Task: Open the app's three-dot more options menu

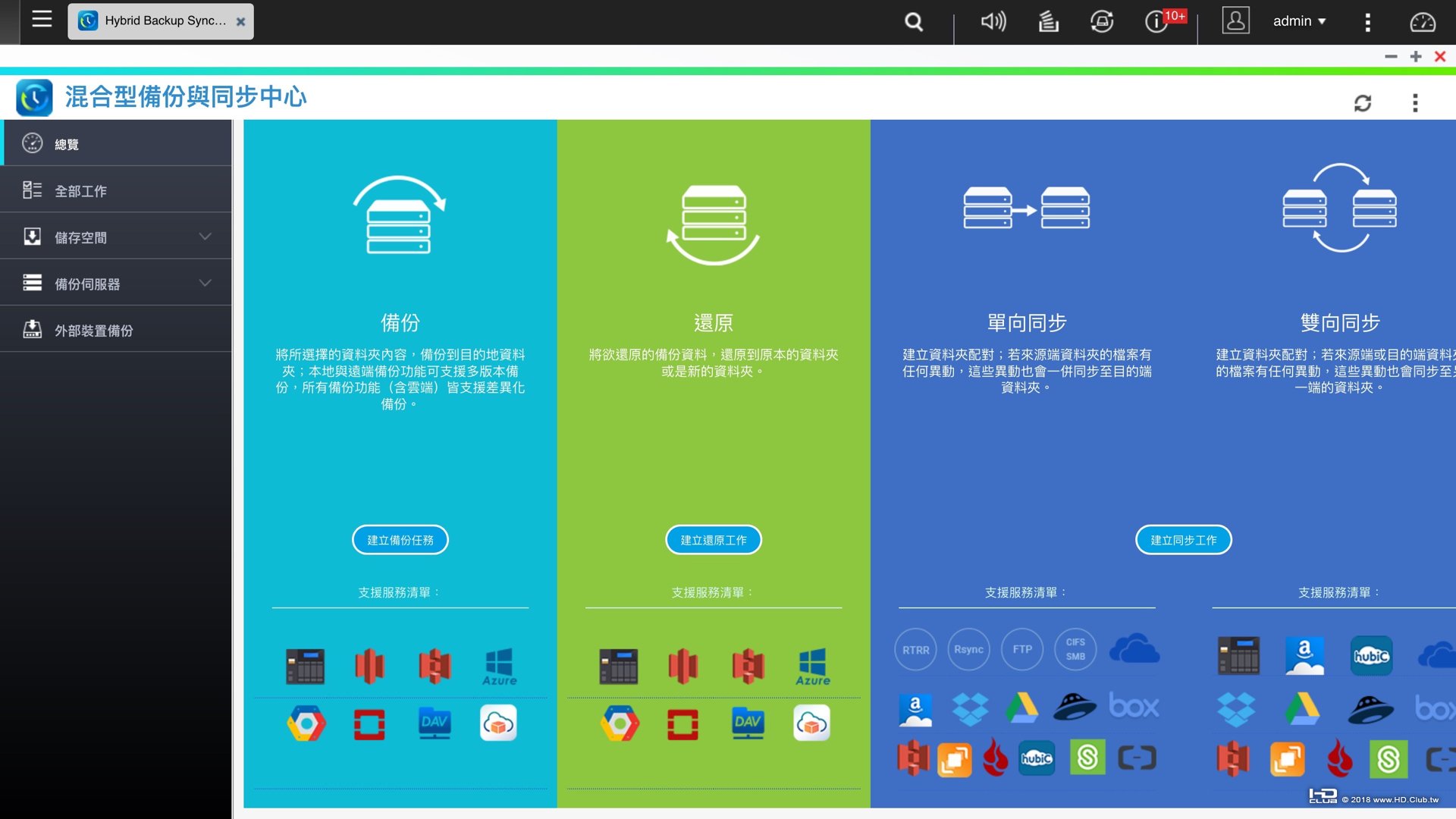Action: [x=1415, y=103]
